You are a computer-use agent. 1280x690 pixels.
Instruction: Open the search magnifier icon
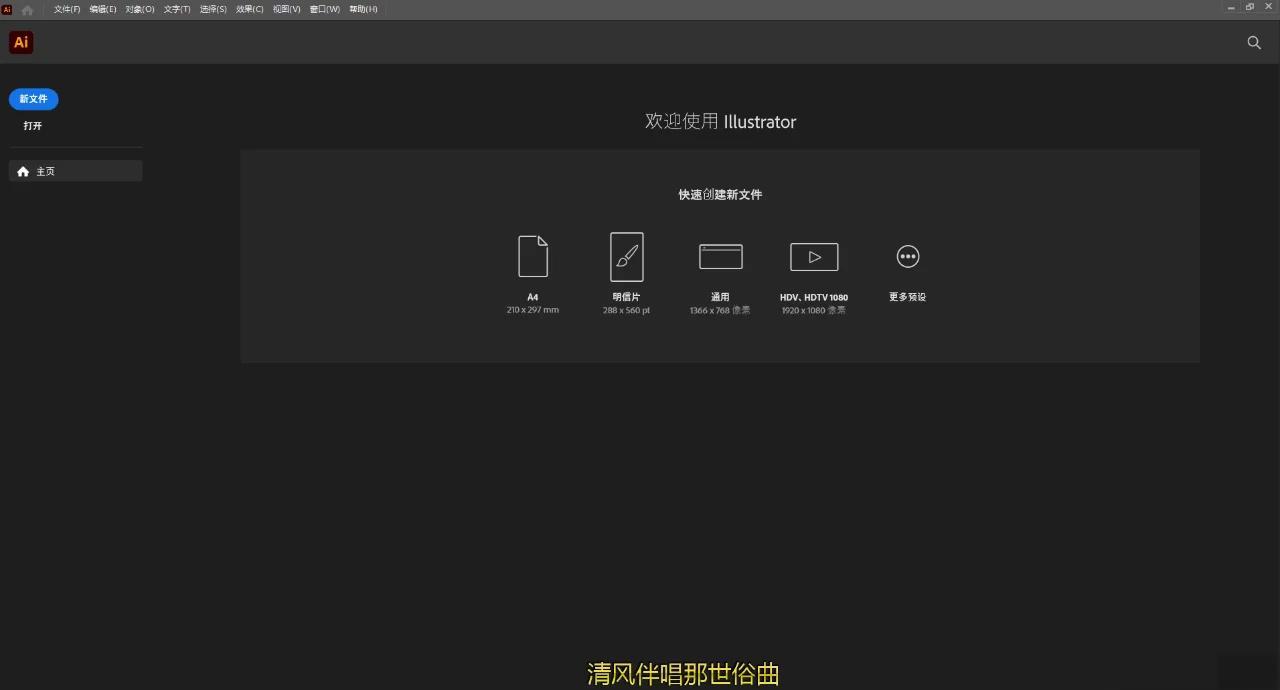[1254, 43]
